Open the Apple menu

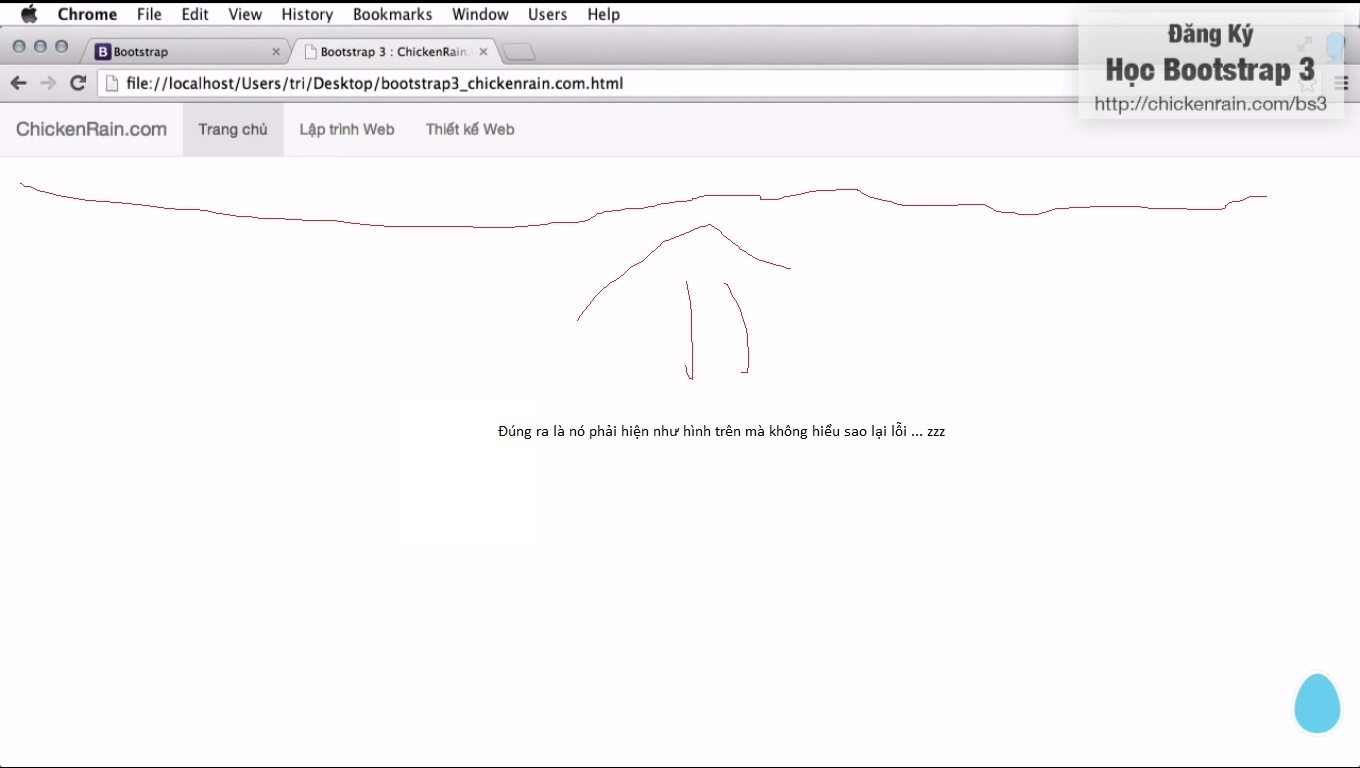(29, 14)
